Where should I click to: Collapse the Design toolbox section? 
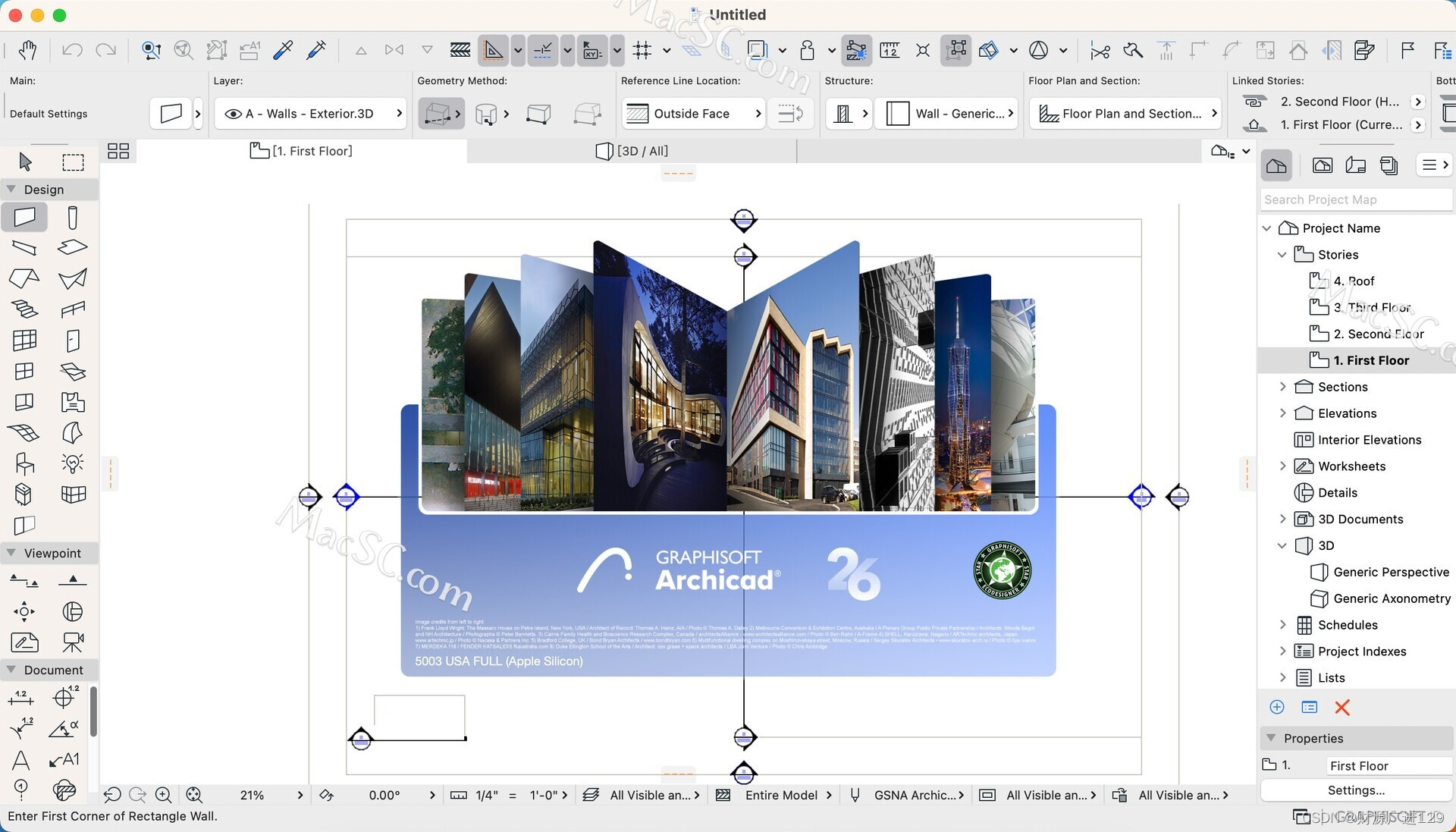(x=11, y=189)
